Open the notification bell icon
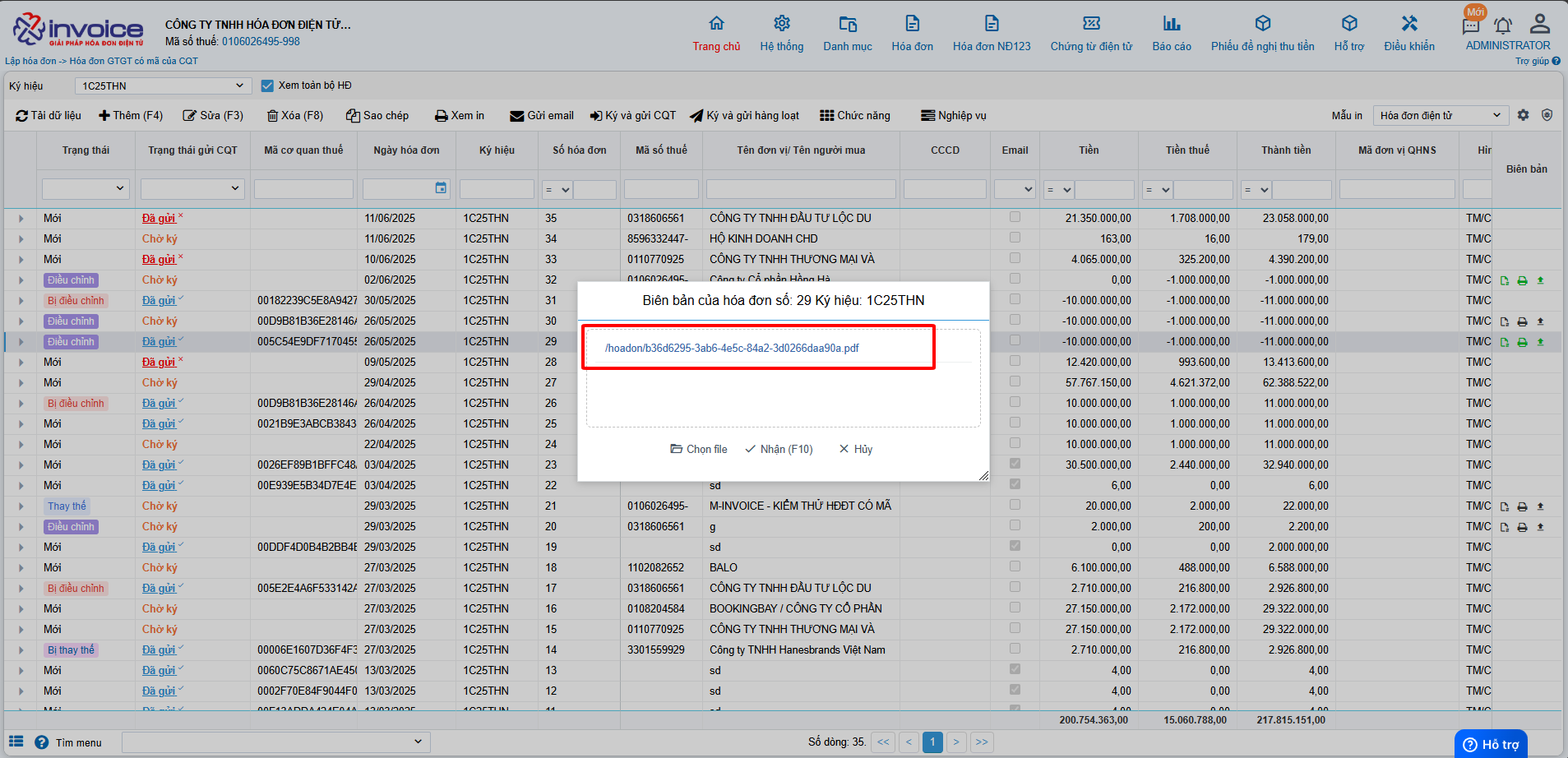Image resolution: width=1568 pixels, height=758 pixels. tap(1503, 25)
